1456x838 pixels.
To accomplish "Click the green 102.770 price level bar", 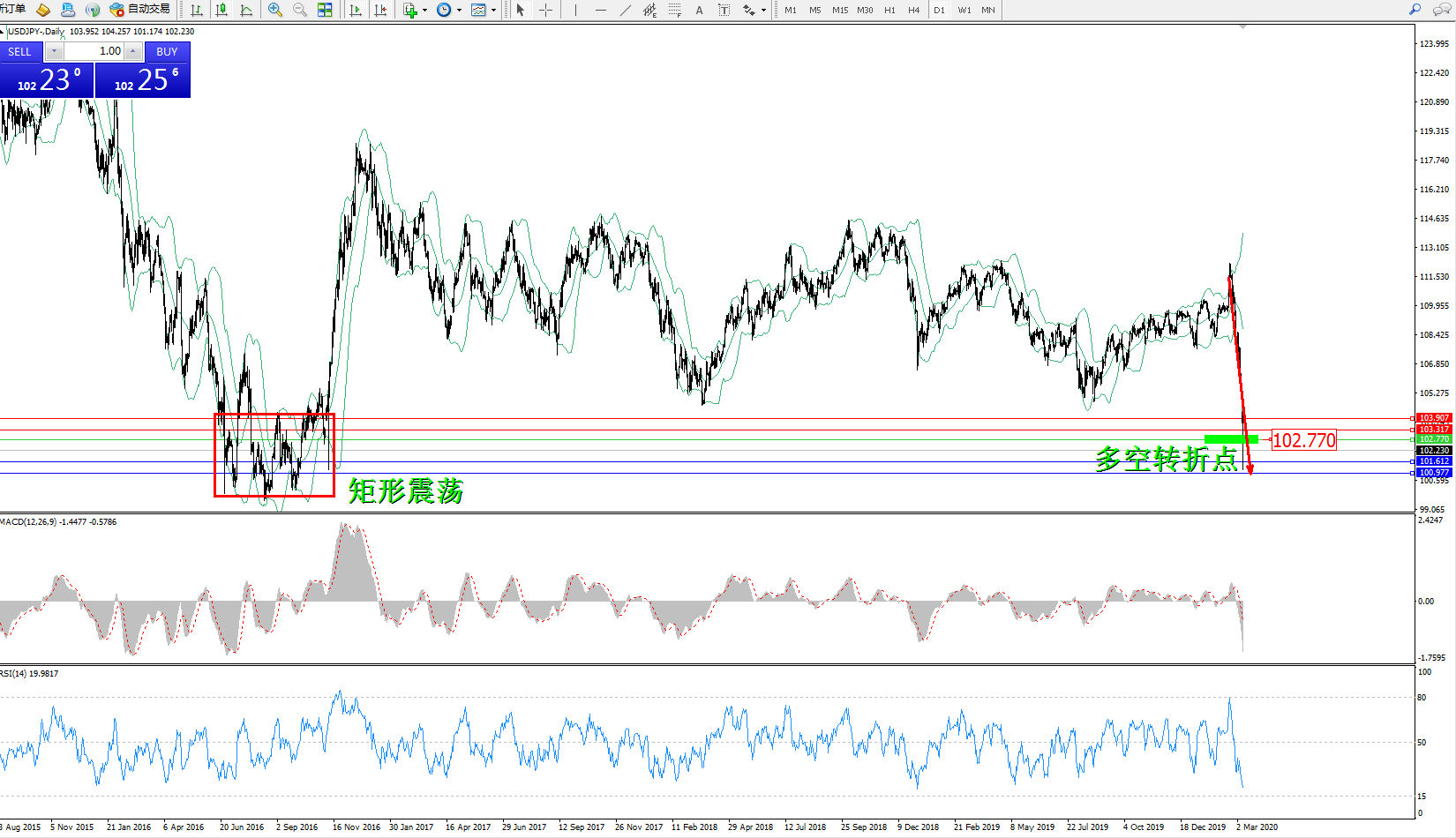I will tap(1230, 439).
